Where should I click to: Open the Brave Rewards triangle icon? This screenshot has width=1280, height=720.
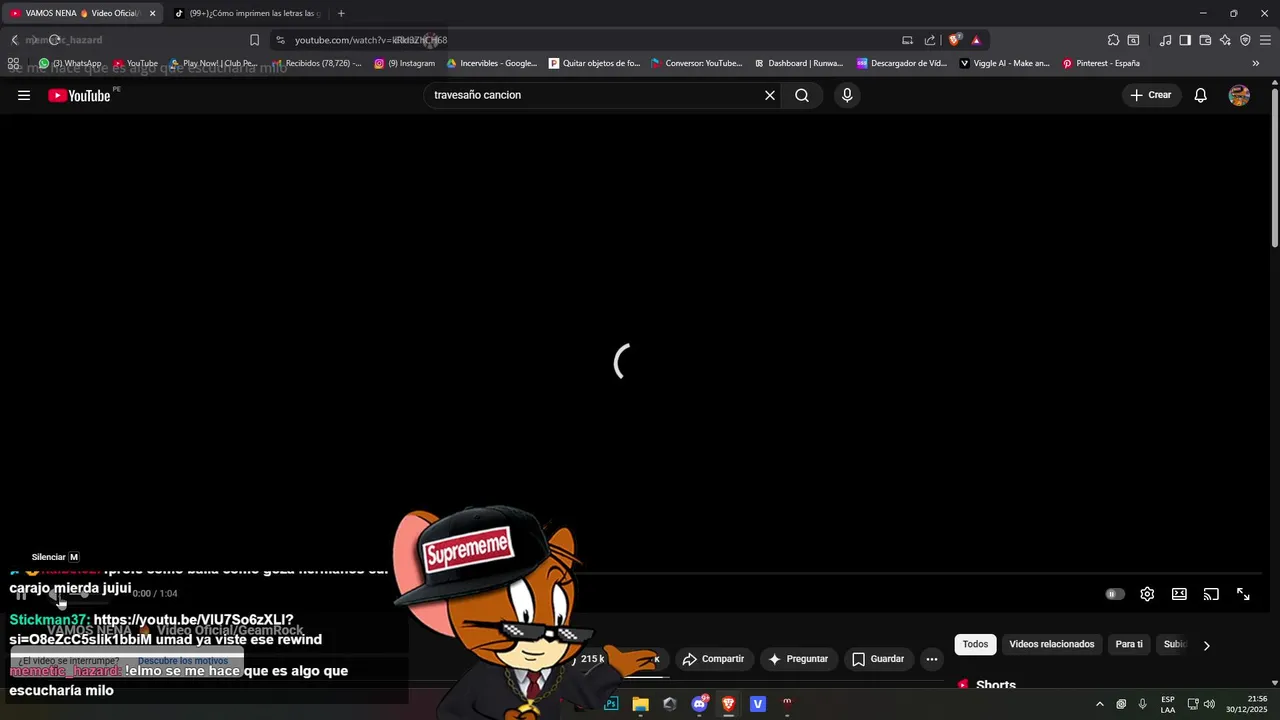coord(976,40)
